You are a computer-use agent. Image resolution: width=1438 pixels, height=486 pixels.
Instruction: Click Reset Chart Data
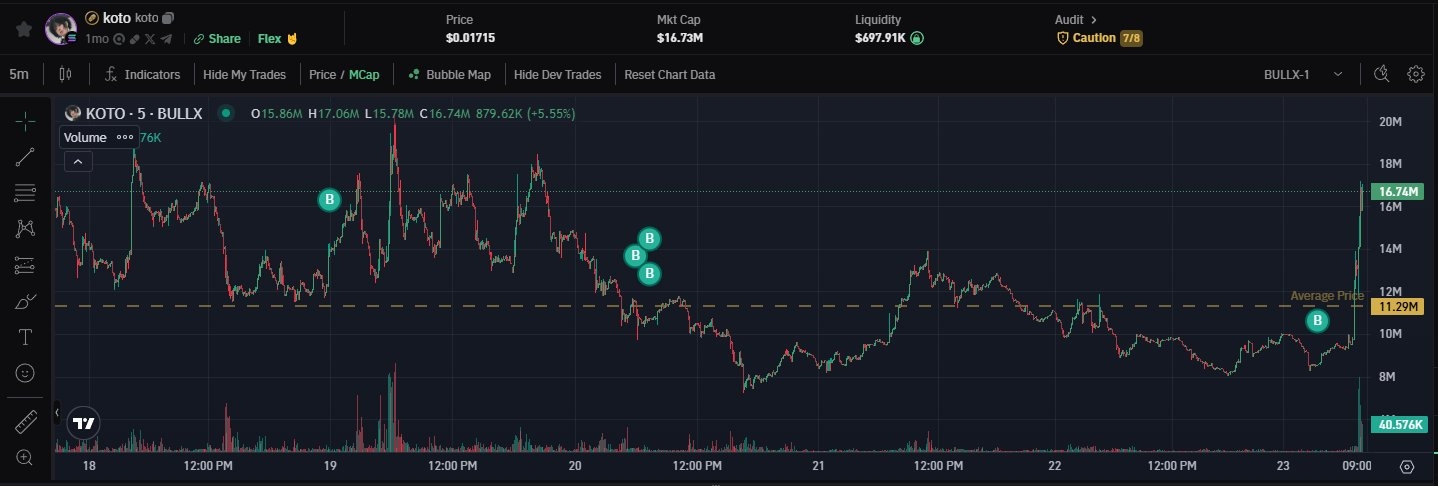click(x=670, y=74)
